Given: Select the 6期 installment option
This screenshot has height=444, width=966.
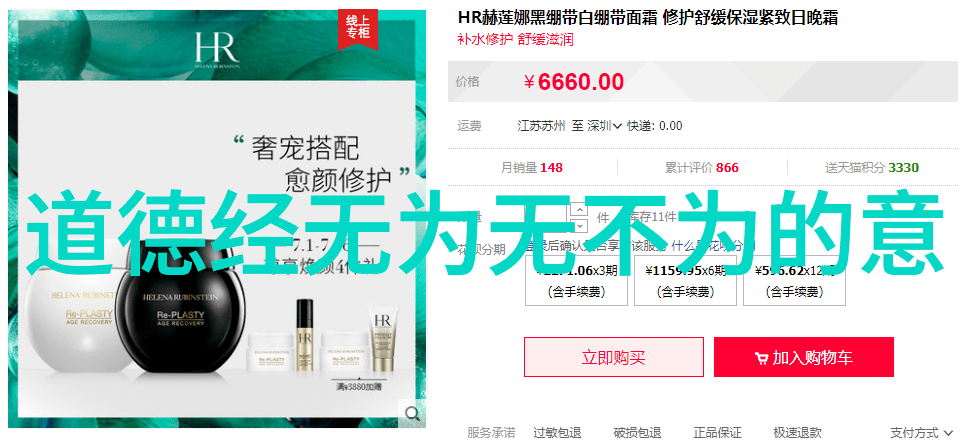Looking at the screenshot, I should pyautogui.click(x=685, y=280).
